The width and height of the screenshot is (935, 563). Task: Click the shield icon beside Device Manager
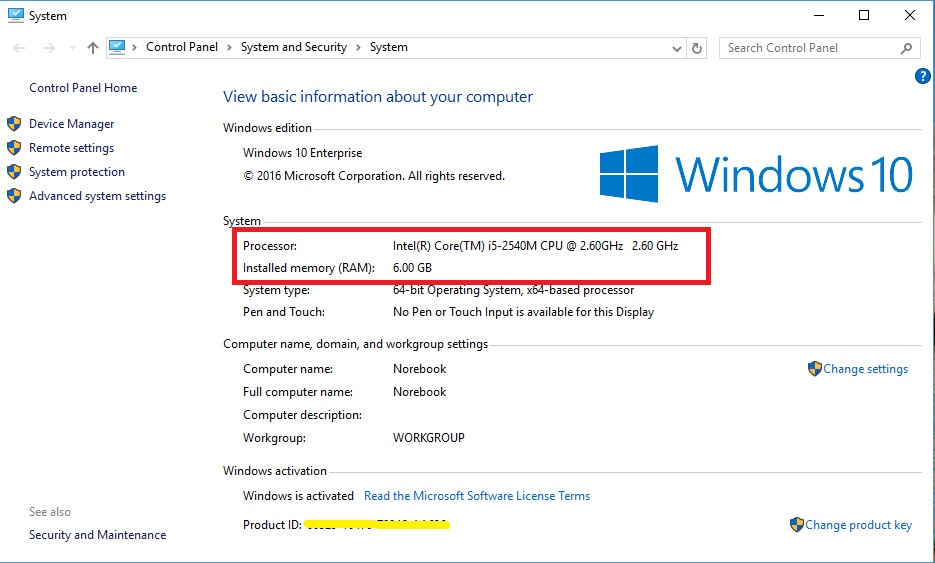[14, 124]
